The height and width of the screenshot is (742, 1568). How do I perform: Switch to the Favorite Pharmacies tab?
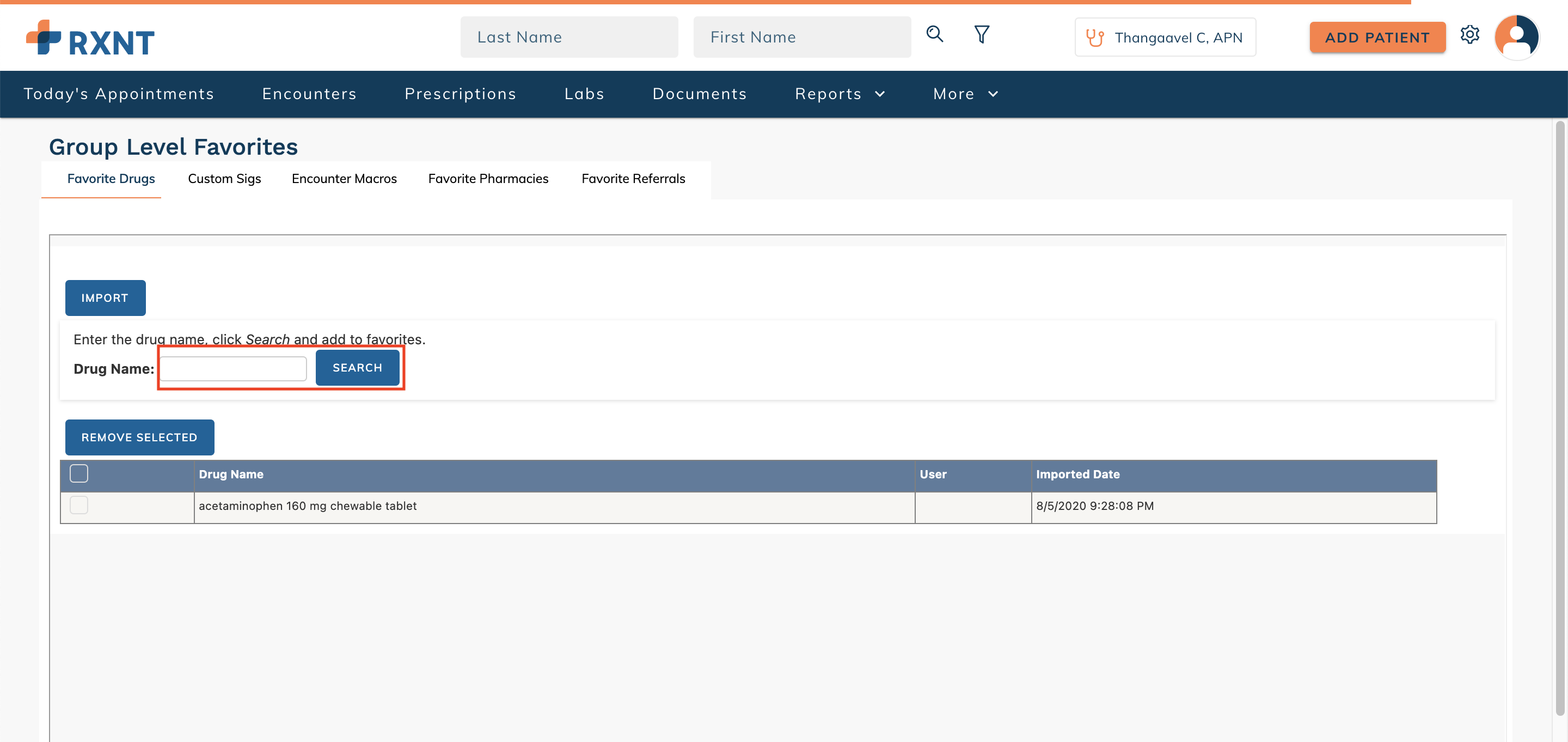[x=488, y=179]
